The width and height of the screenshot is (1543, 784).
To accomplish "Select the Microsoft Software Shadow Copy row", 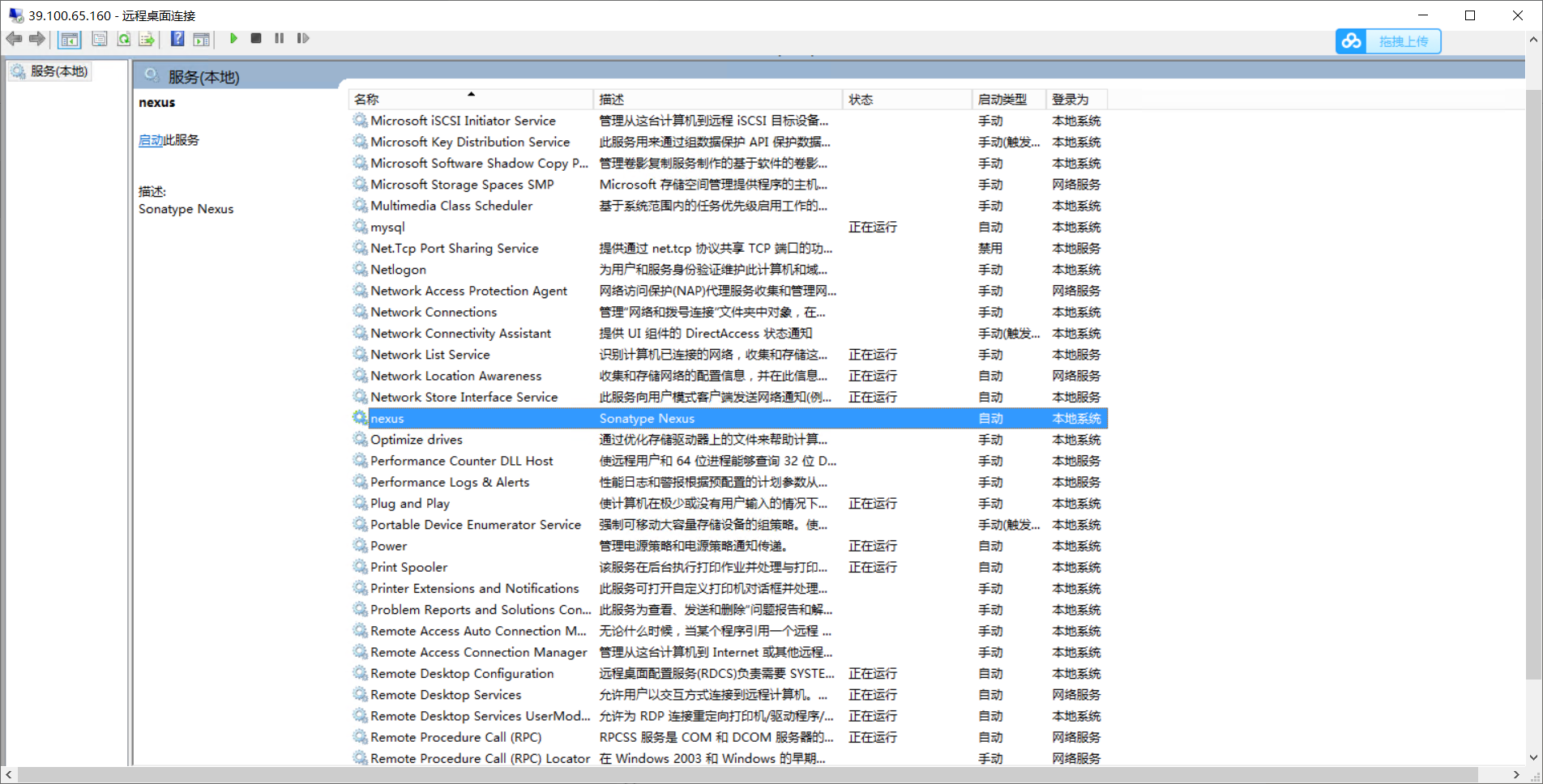I will (728, 163).
